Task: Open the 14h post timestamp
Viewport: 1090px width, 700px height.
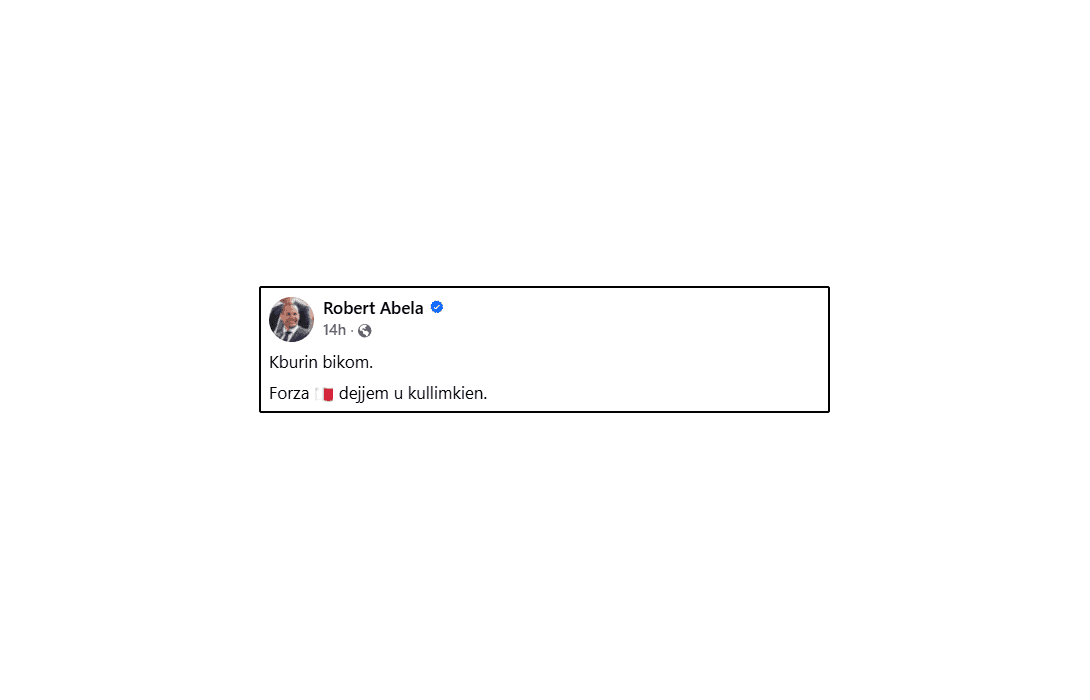Action: point(334,330)
